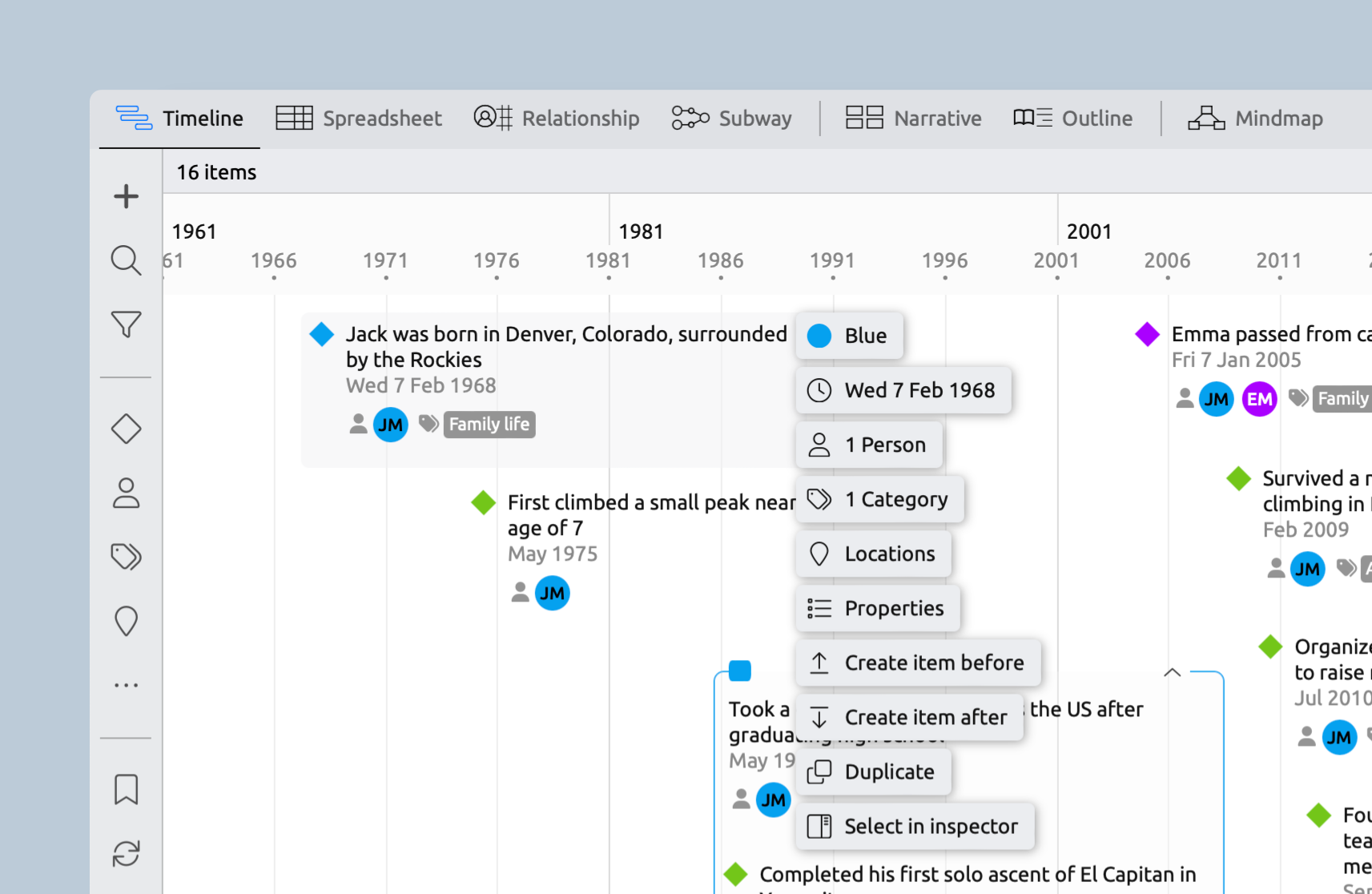1372x894 pixels.
Task: Click the 1996 tick label on the ruler
Action: [x=945, y=260]
